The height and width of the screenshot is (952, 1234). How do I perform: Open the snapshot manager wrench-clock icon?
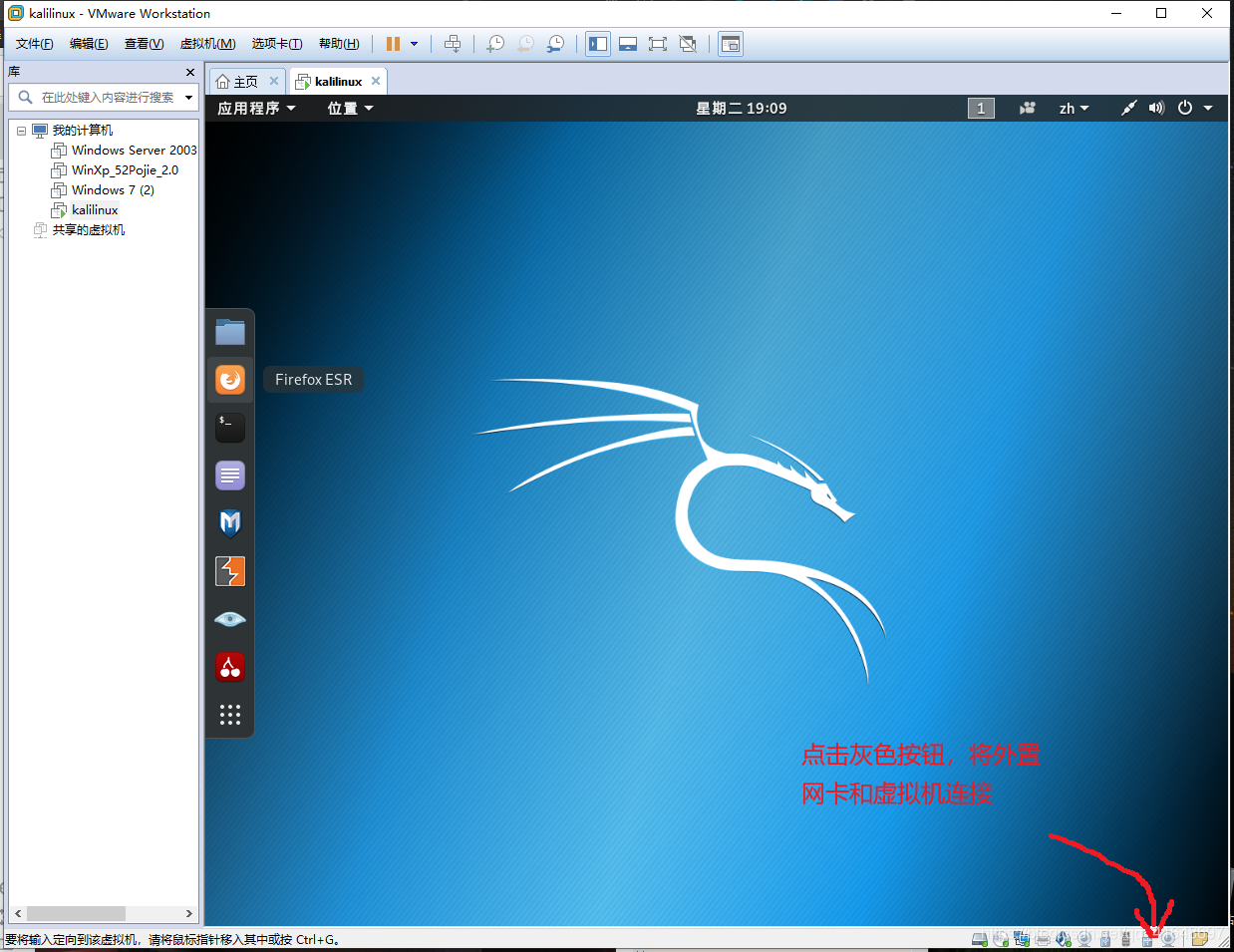(x=556, y=44)
